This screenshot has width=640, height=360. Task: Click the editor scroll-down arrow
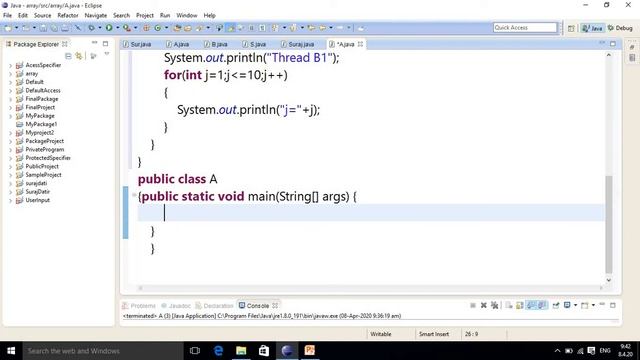609,280
